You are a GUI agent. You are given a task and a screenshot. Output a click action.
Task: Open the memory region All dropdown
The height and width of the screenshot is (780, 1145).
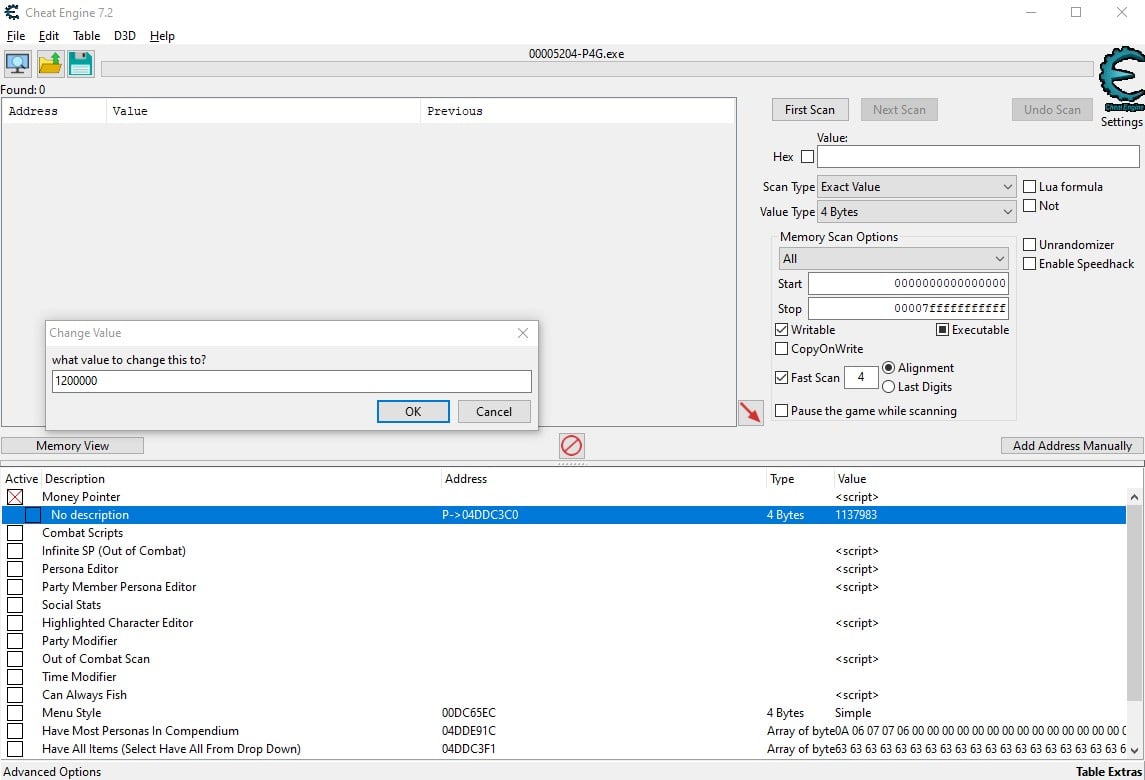(x=894, y=259)
